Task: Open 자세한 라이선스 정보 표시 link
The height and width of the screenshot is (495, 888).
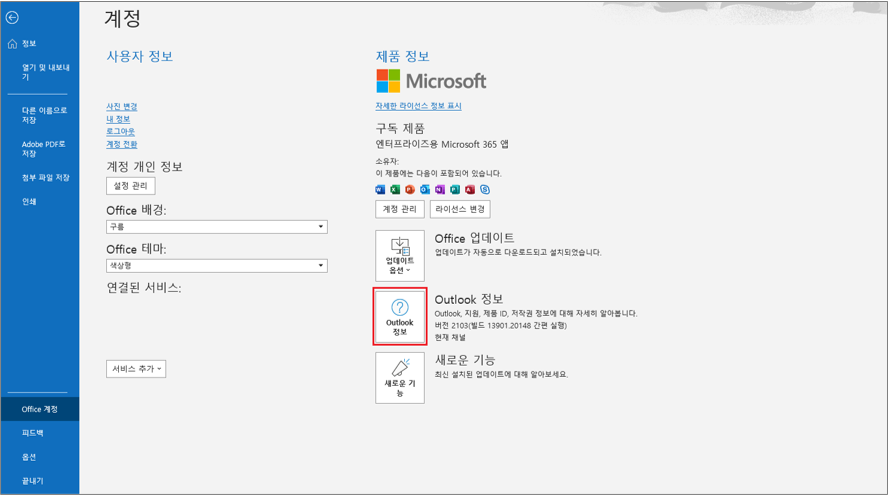Action: pyautogui.click(x=419, y=106)
